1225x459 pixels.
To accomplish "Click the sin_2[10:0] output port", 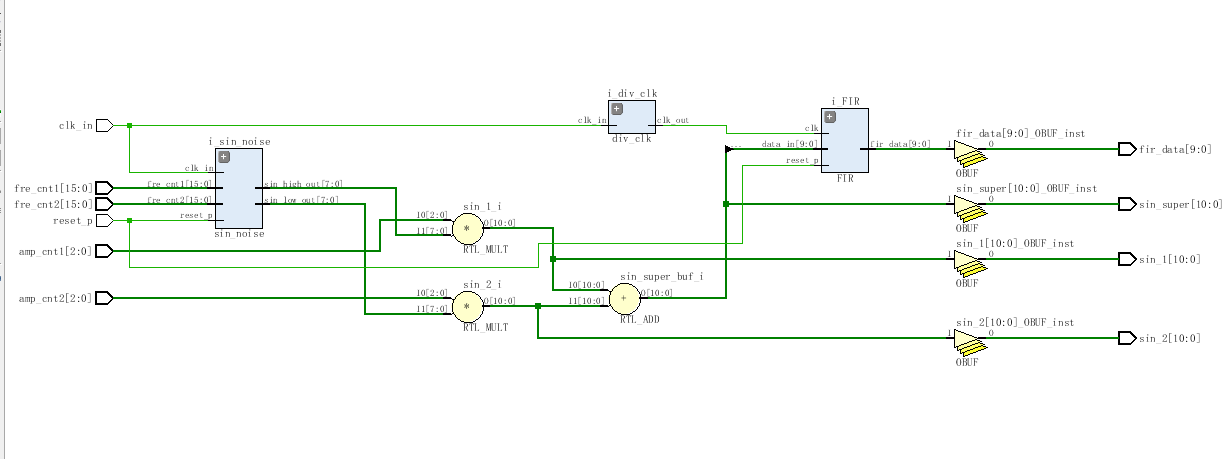I will (x=1127, y=339).
